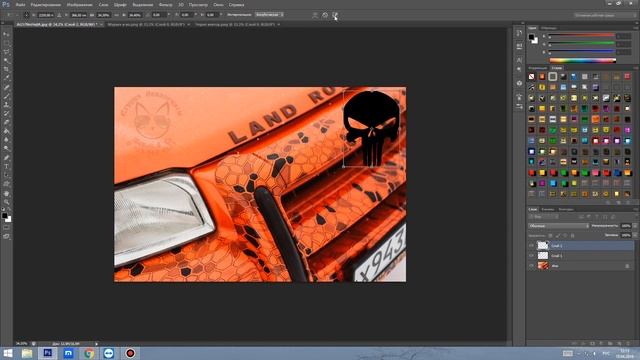Apply the no-style swatch with red slash
The height and width of the screenshot is (360, 640).
coord(531,77)
